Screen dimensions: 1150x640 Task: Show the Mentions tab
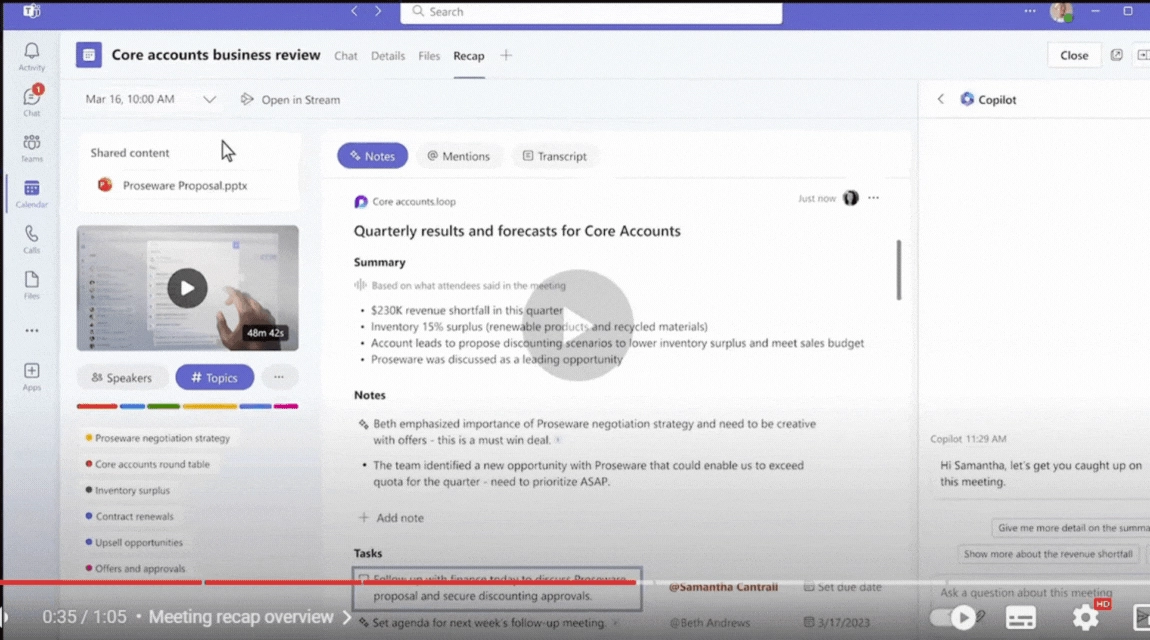(458, 155)
